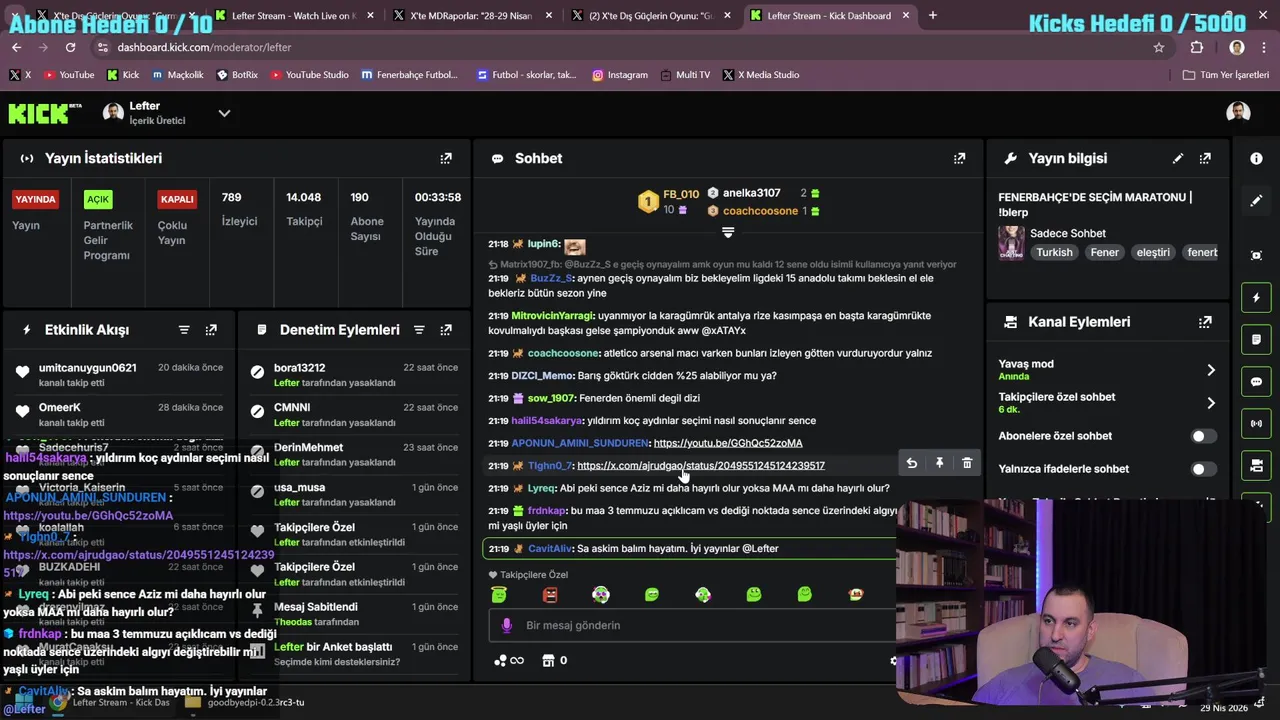This screenshot has height=720, width=1280.
Task: Click the pencil icon in right sidebar
Action: [x=1256, y=201]
